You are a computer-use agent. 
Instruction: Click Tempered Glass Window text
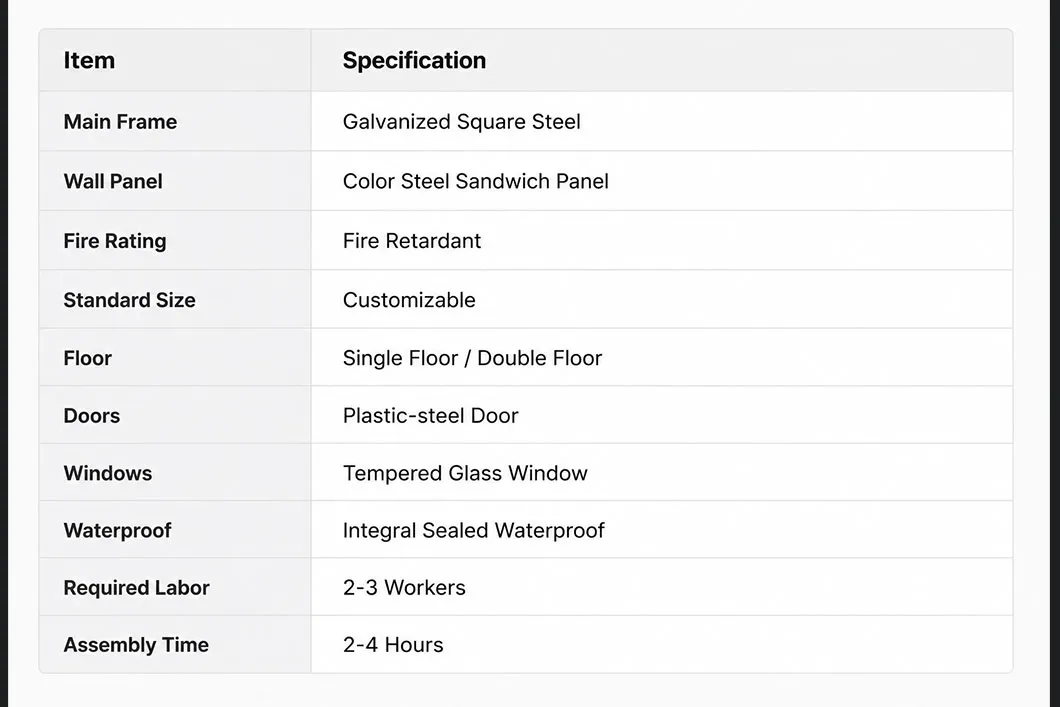pos(465,473)
